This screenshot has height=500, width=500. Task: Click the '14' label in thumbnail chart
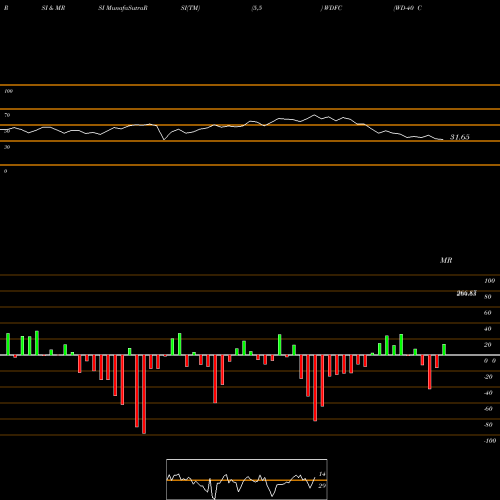tap(322, 474)
